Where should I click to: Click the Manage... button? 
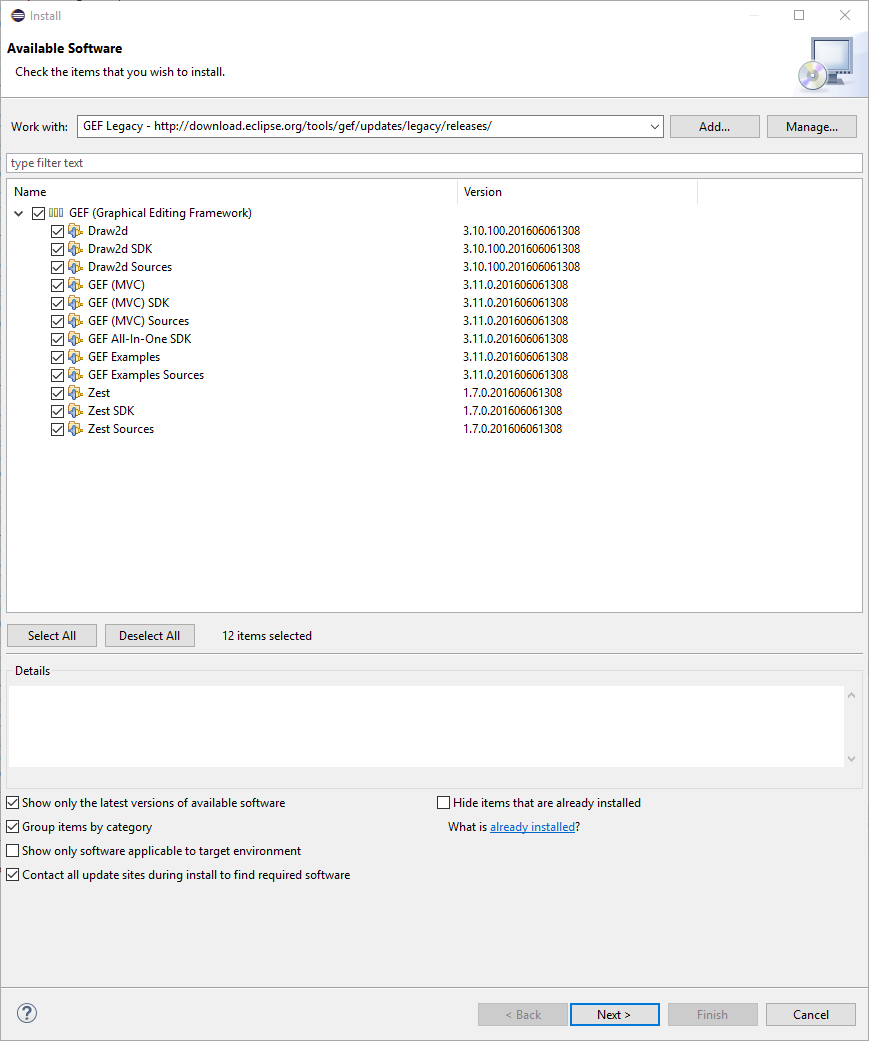pos(812,126)
